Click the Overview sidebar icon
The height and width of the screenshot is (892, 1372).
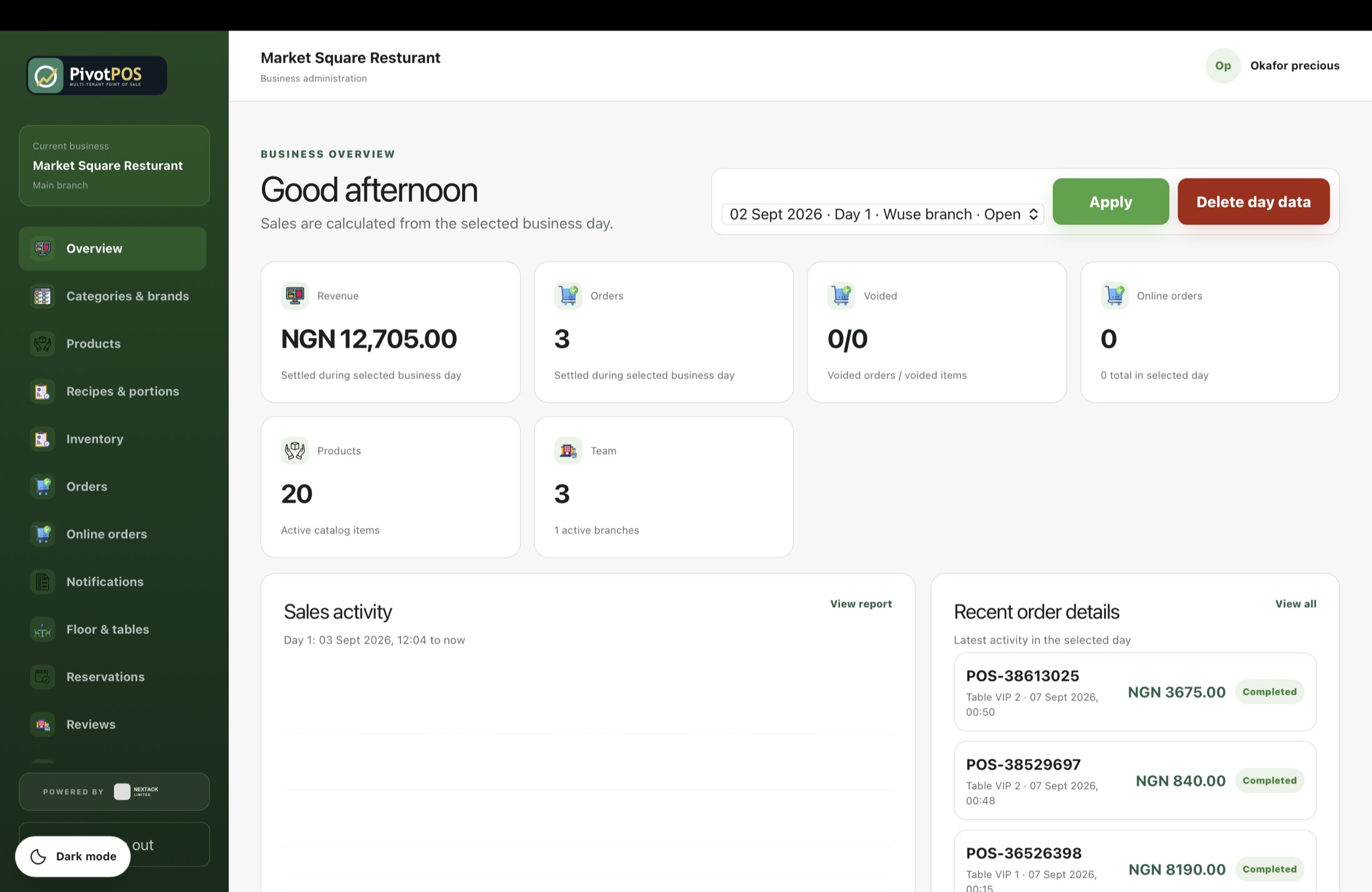pyautogui.click(x=42, y=248)
